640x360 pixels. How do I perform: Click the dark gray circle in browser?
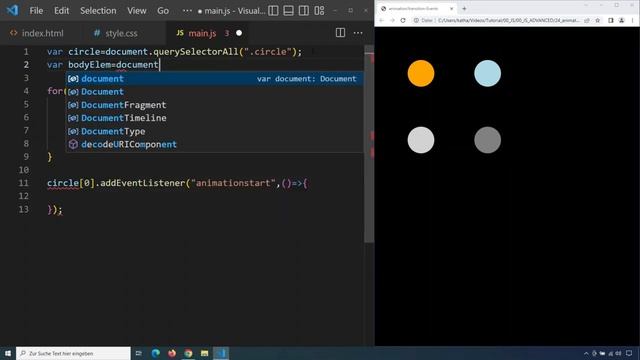(487, 140)
